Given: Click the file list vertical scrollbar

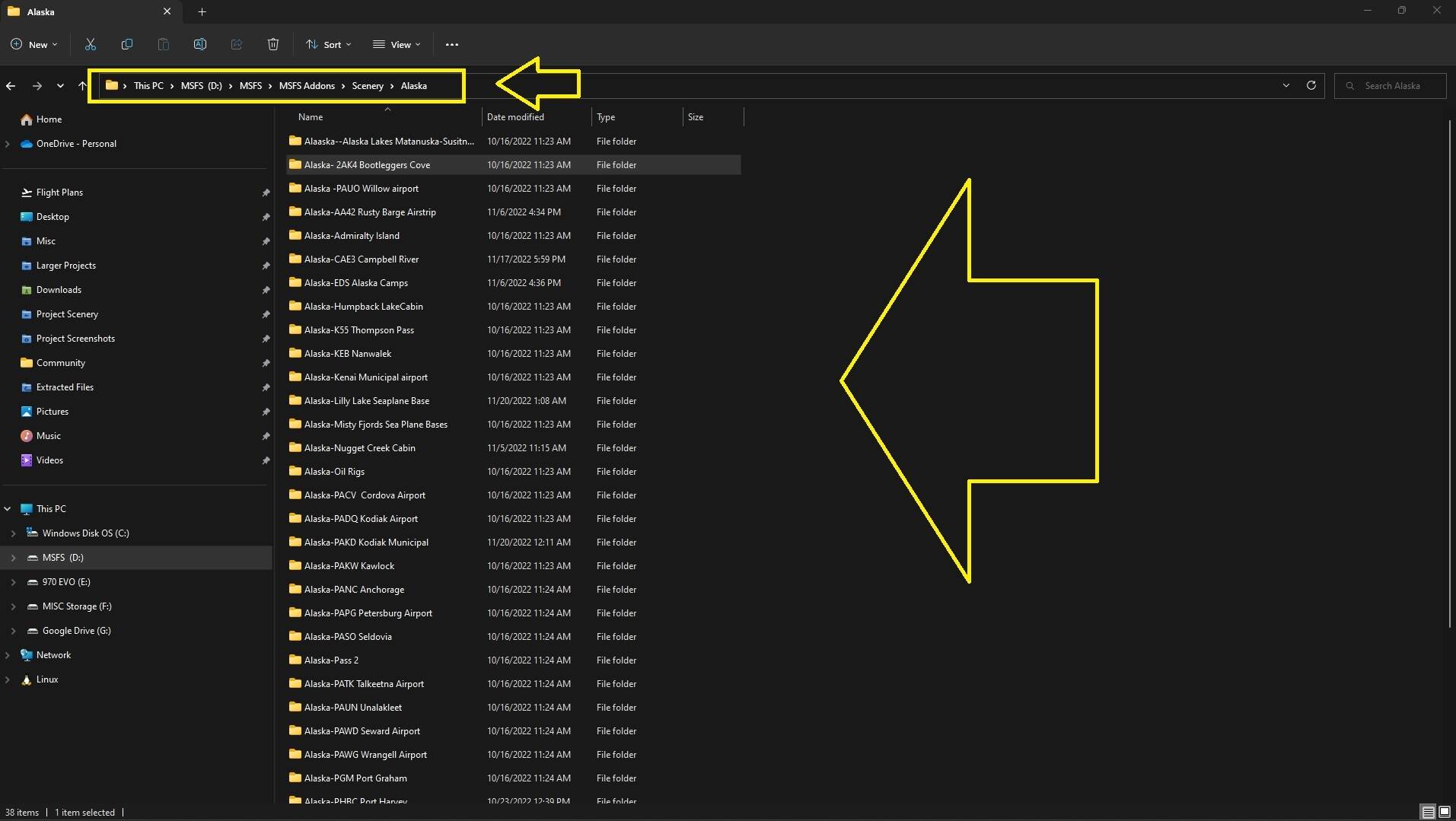Looking at the screenshot, I should [x=1450, y=373].
